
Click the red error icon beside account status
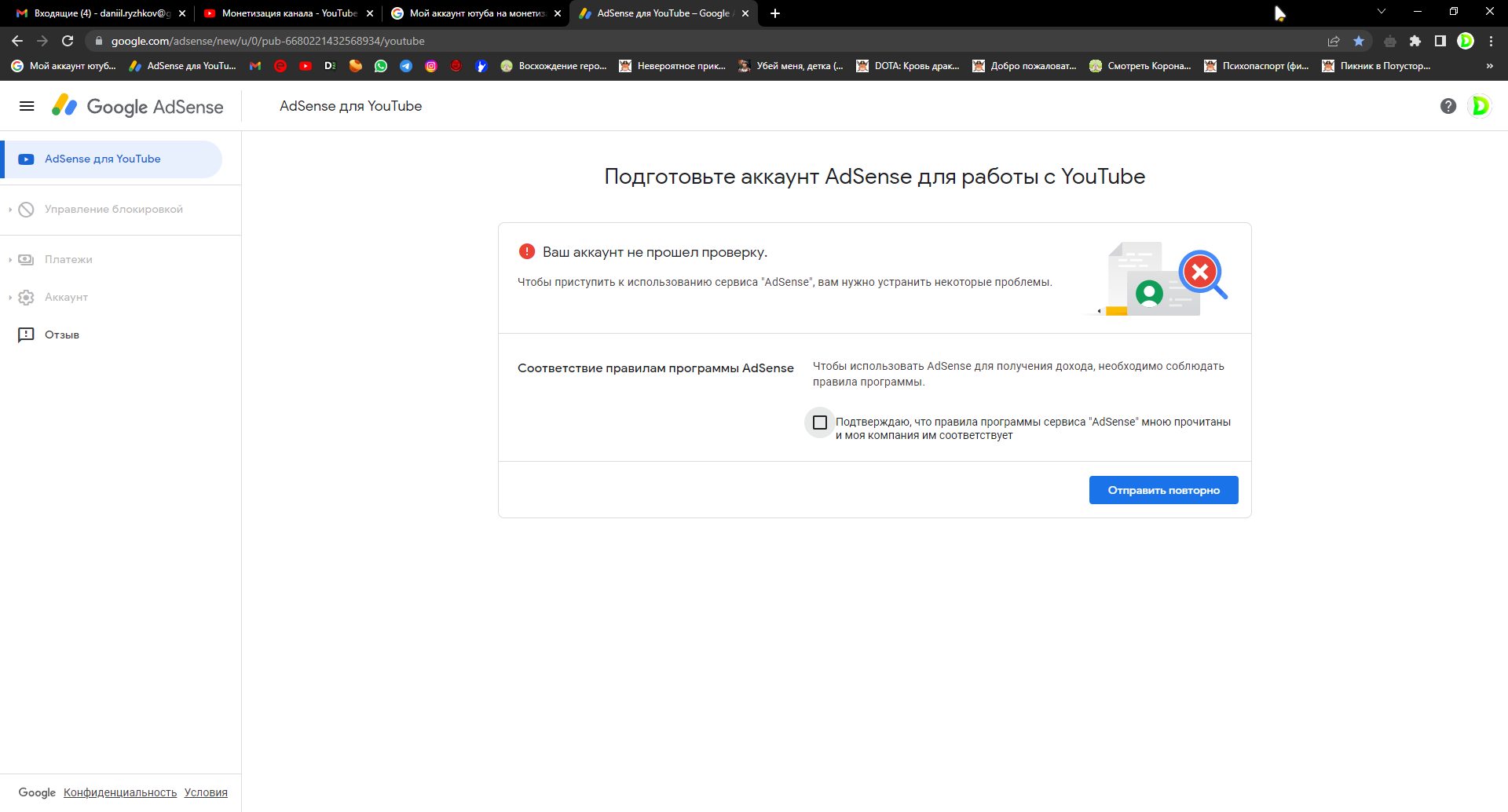tap(527, 251)
